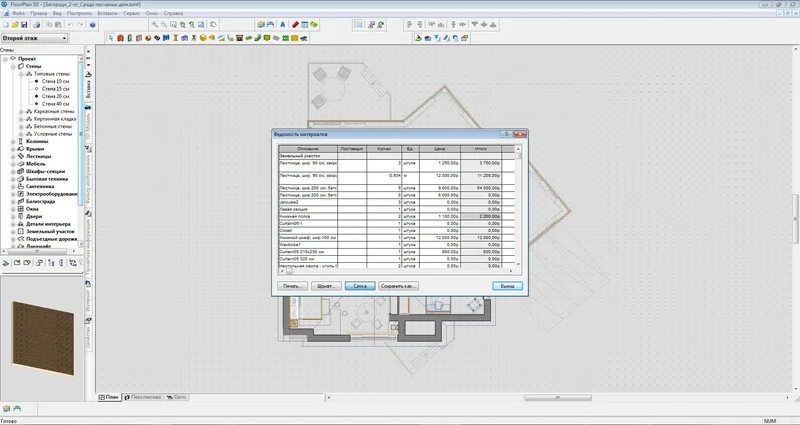Screen dimensions: 800x425
Task: Switch to the План view tab
Action: tap(109, 397)
